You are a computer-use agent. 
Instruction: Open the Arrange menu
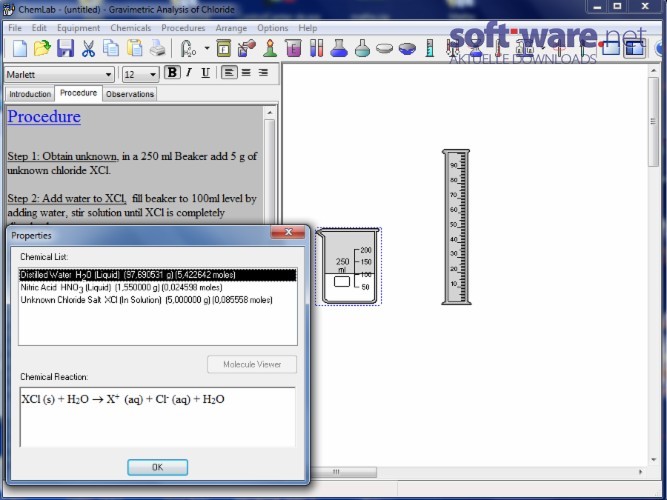click(x=231, y=28)
